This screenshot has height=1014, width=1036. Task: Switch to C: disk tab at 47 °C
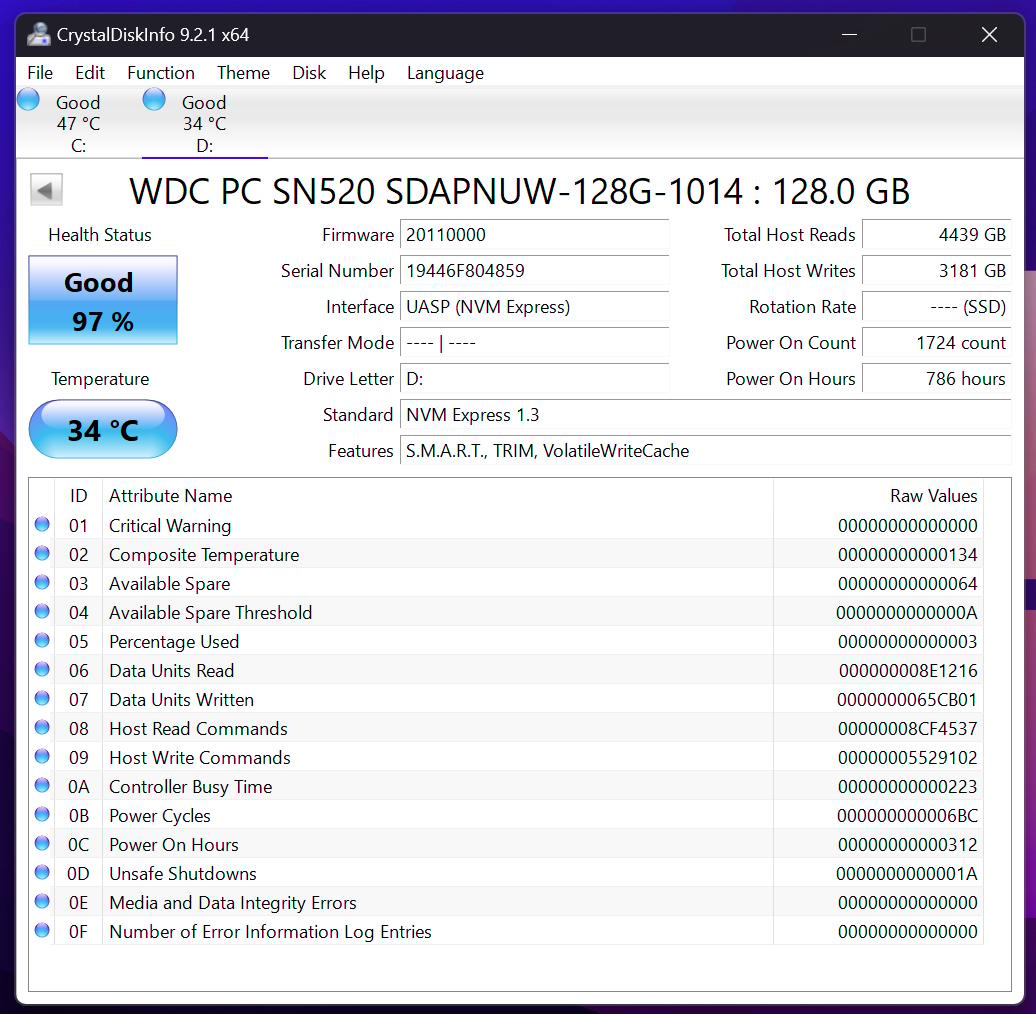coord(78,124)
